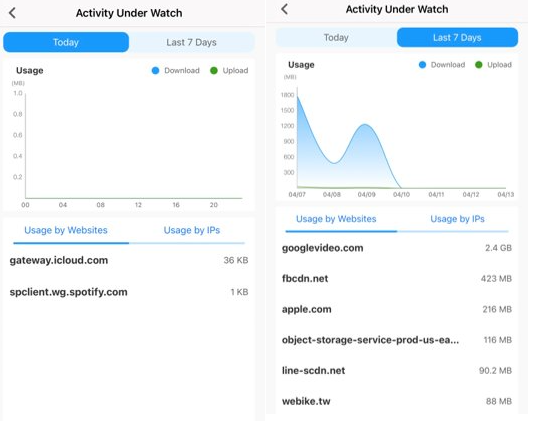Click green Upload legend dot on left chart

coord(214,70)
